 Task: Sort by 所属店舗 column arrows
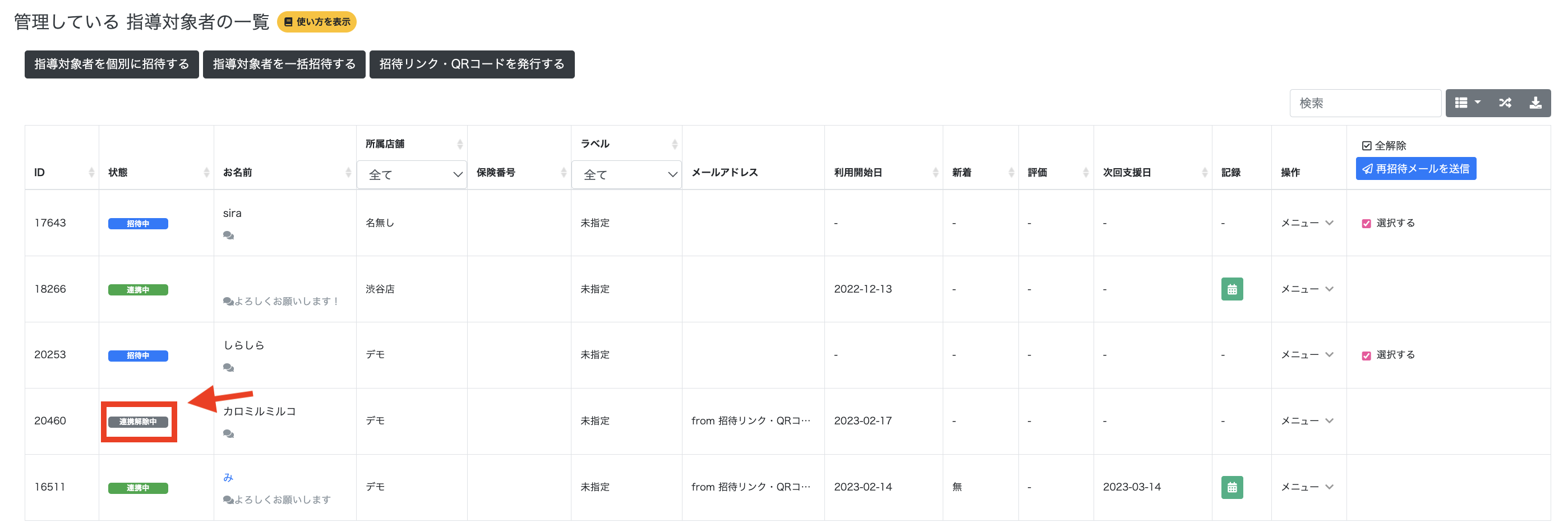pyautogui.click(x=459, y=144)
